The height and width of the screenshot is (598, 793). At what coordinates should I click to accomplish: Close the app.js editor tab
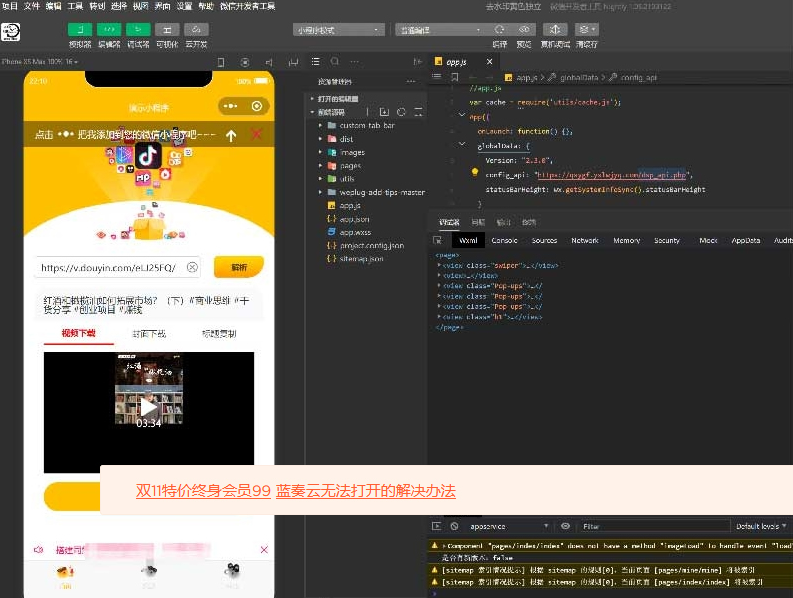(489, 62)
